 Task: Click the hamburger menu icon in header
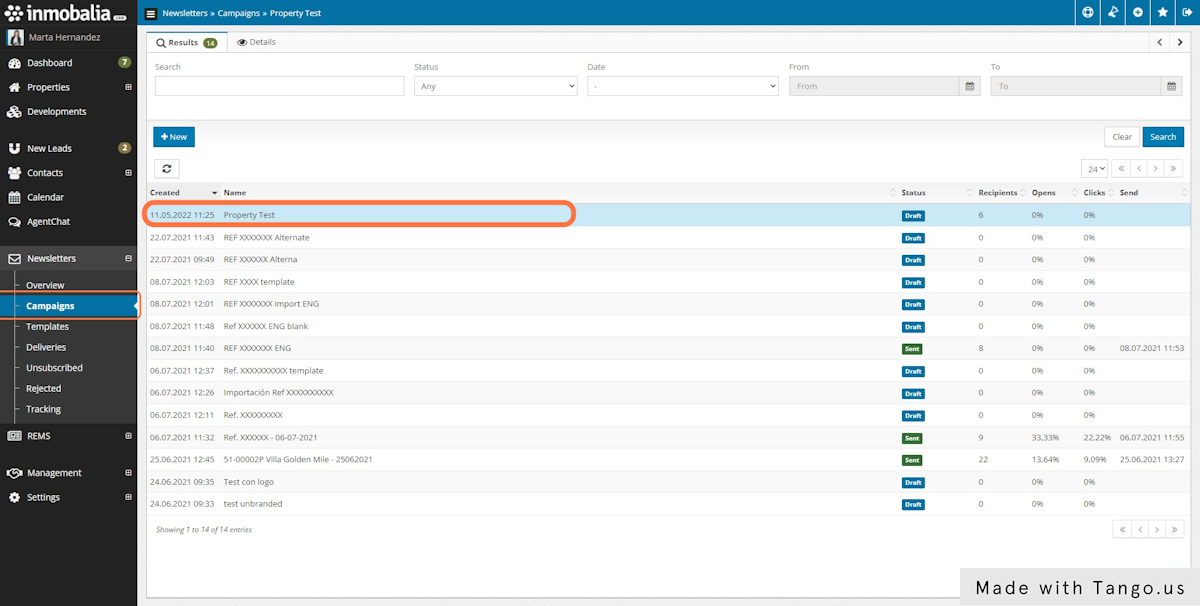click(151, 13)
